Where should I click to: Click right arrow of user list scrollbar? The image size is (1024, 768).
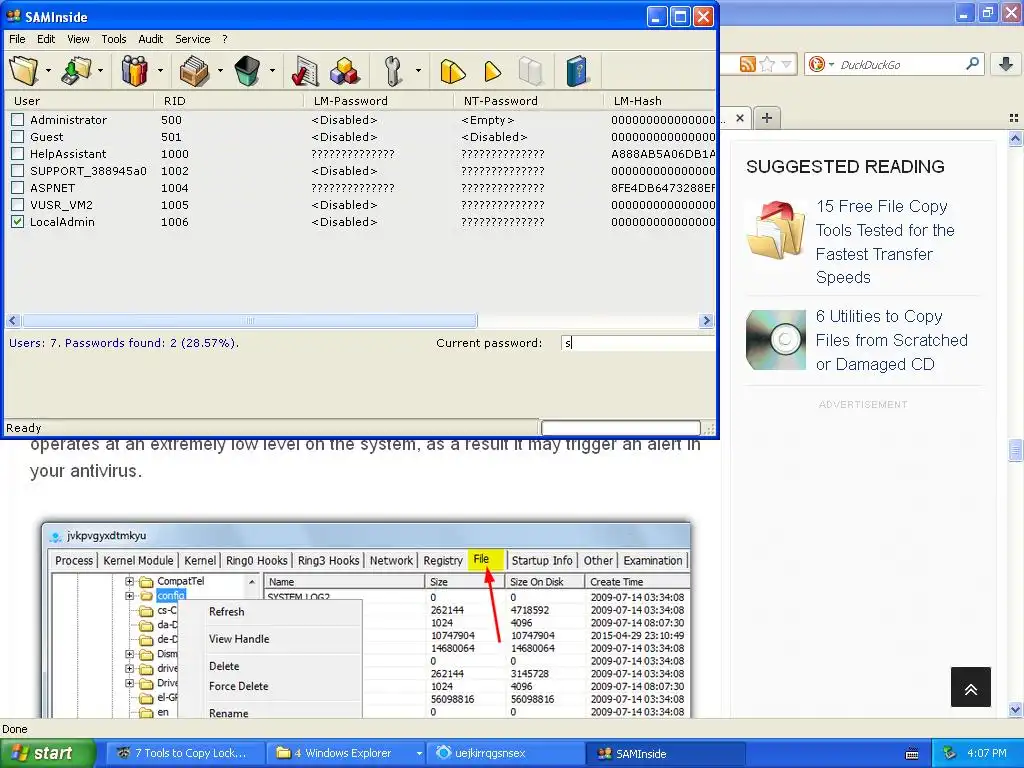(x=706, y=321)
